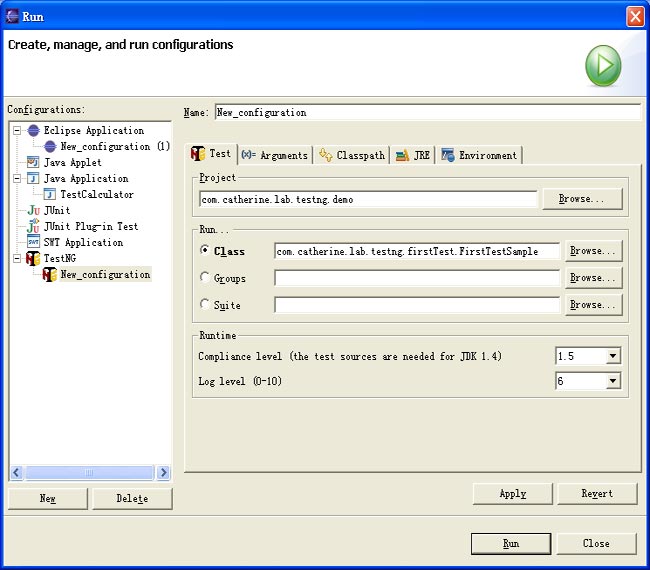Open the Environment tab
Screen dimensions: 650x570
pyautogui.click(x=480, y=155)
